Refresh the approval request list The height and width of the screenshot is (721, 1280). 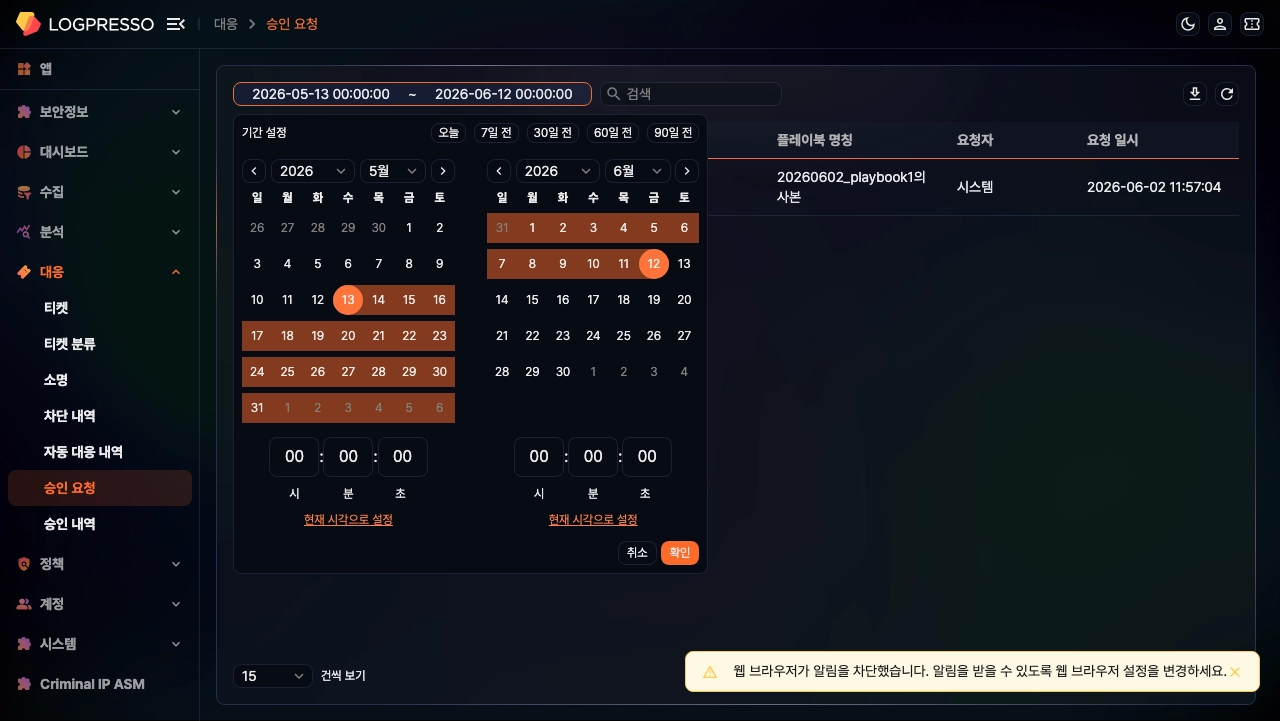[x=1227, y=94]
